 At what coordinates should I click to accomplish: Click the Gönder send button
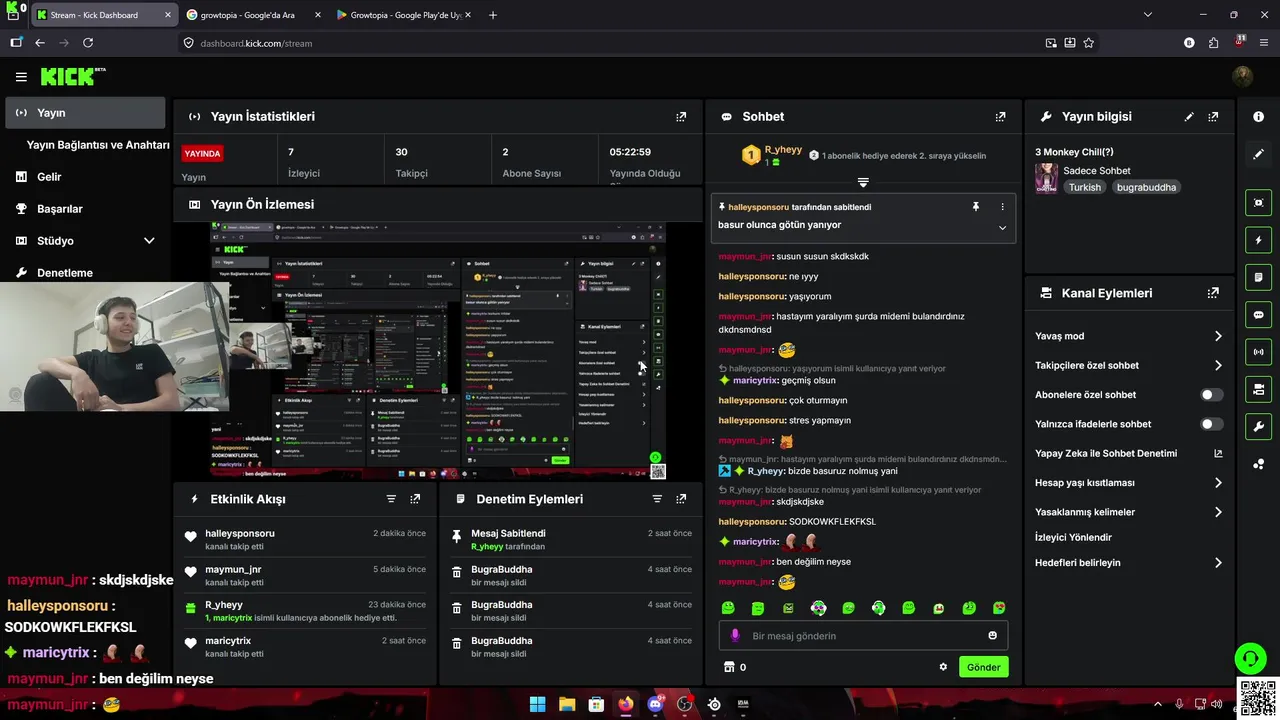pos(983,667)
